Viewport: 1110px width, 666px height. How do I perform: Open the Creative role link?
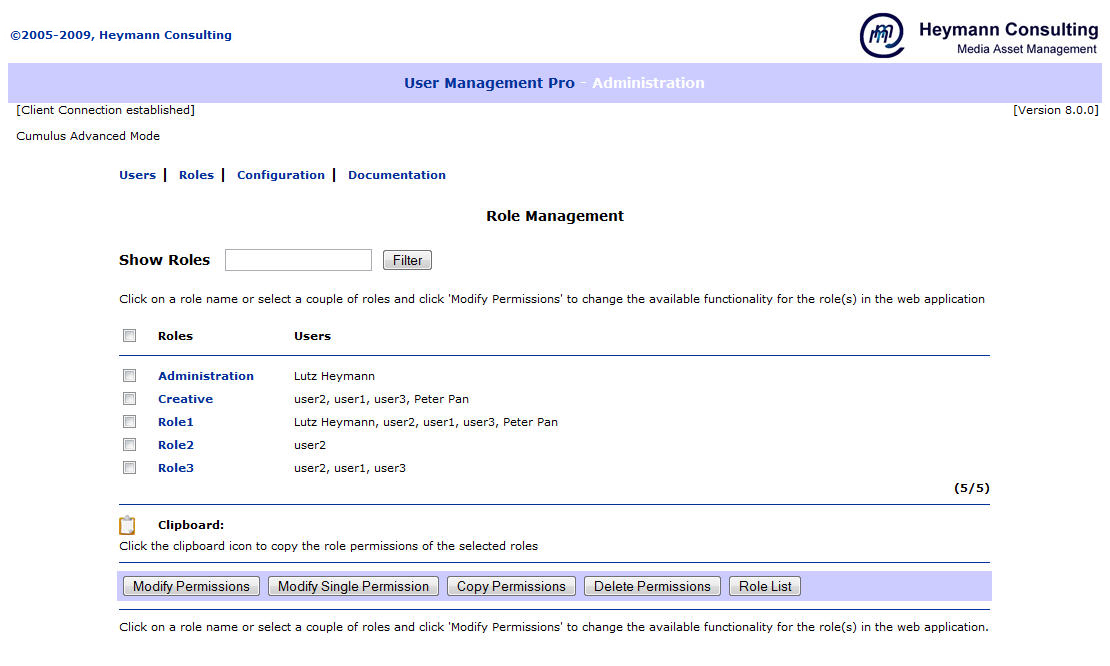pyautogui.click(x=185, y=399)
